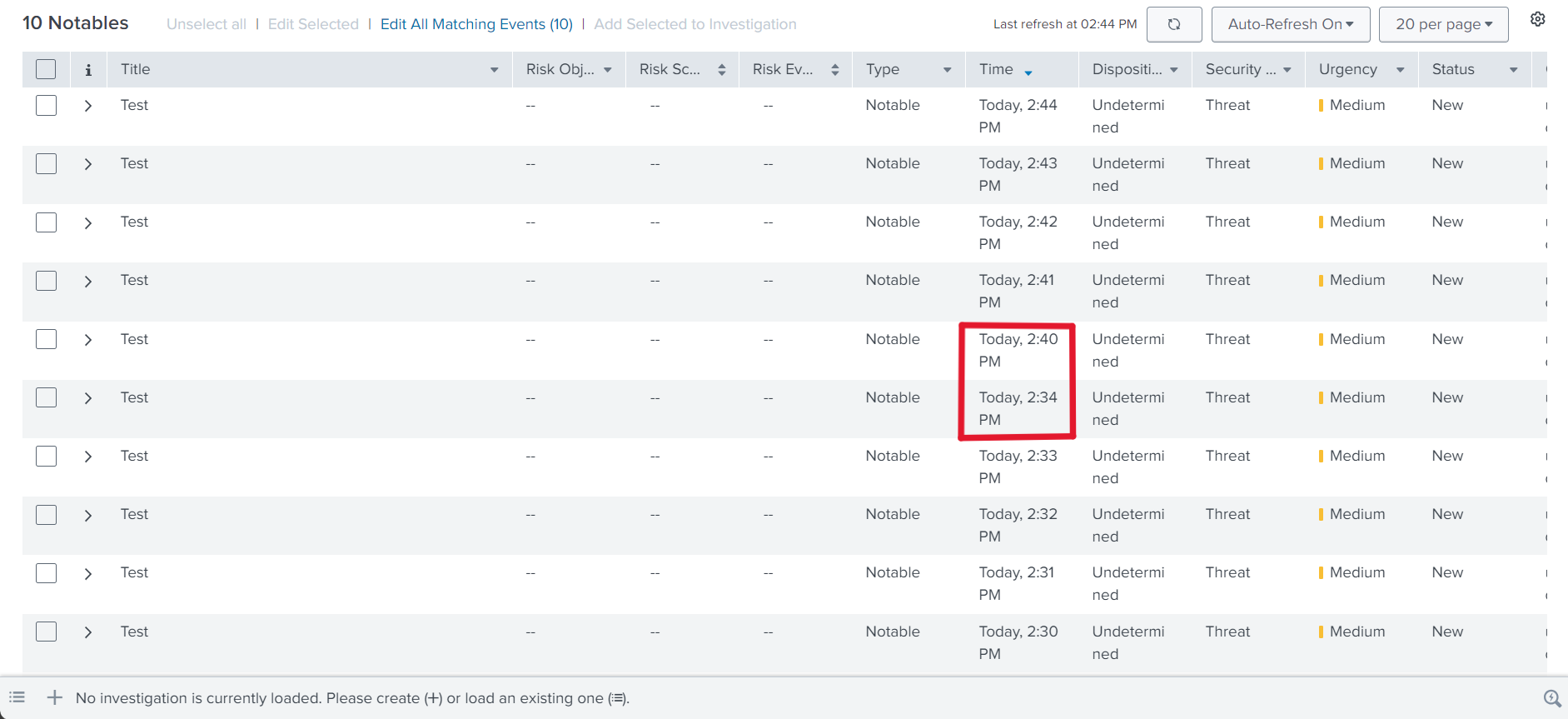
Task: Click the Medium urgency indicator in 2:30 PM row
Action: click(1356, 632)
